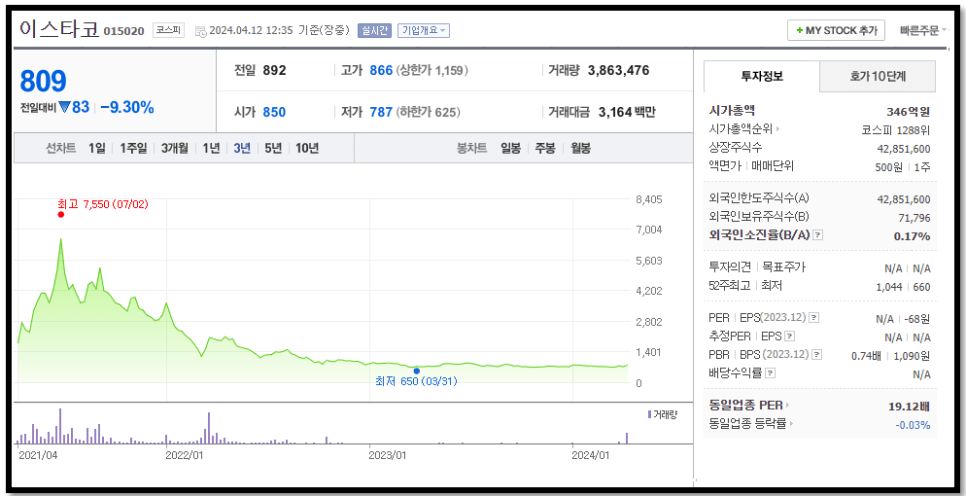Screen dimensions: 966x496
Task: Expand 동일업종 PER arrow
Action: (787, 406)
